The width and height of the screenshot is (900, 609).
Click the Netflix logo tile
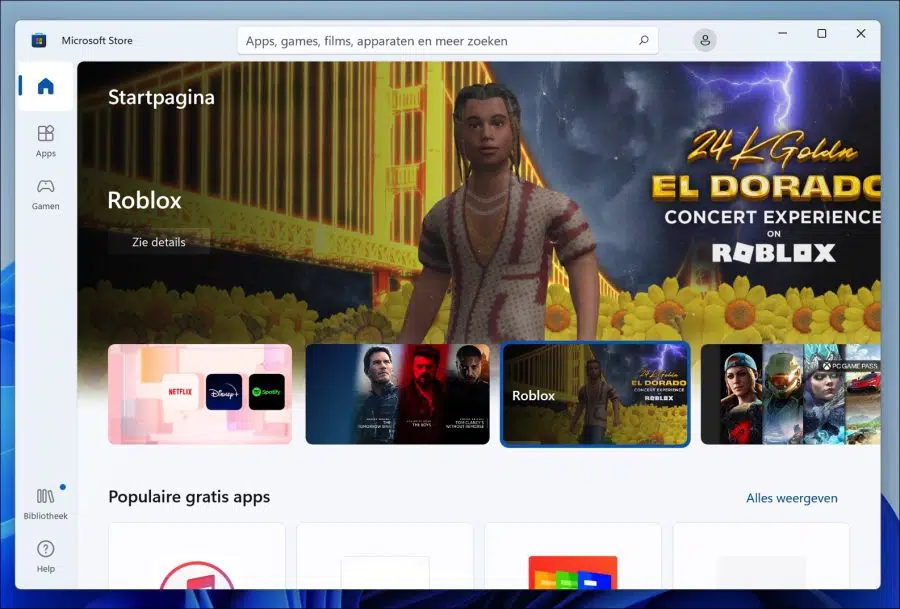pos(180,392)
